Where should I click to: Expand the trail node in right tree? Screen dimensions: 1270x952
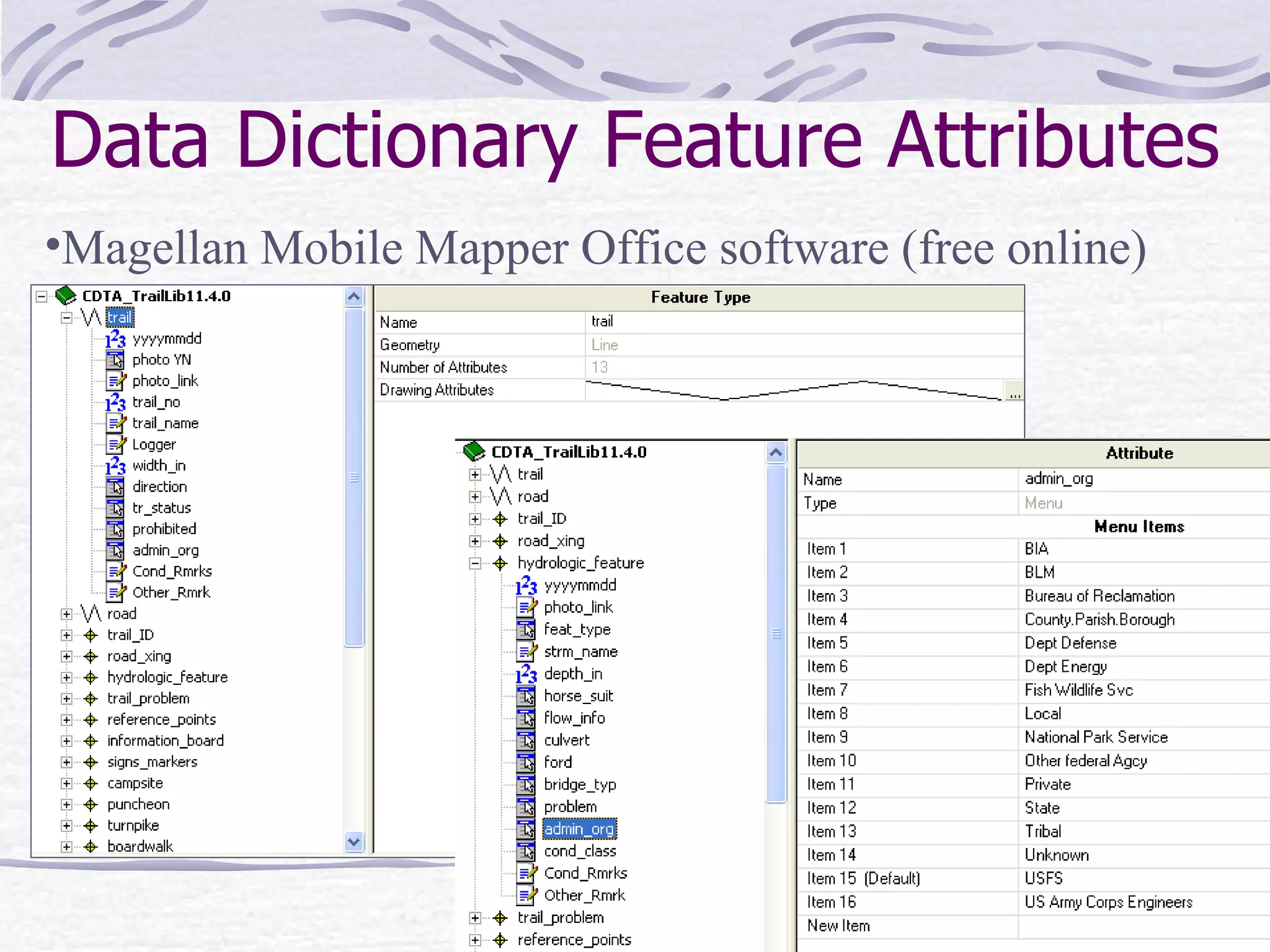[x=476, y=475]
